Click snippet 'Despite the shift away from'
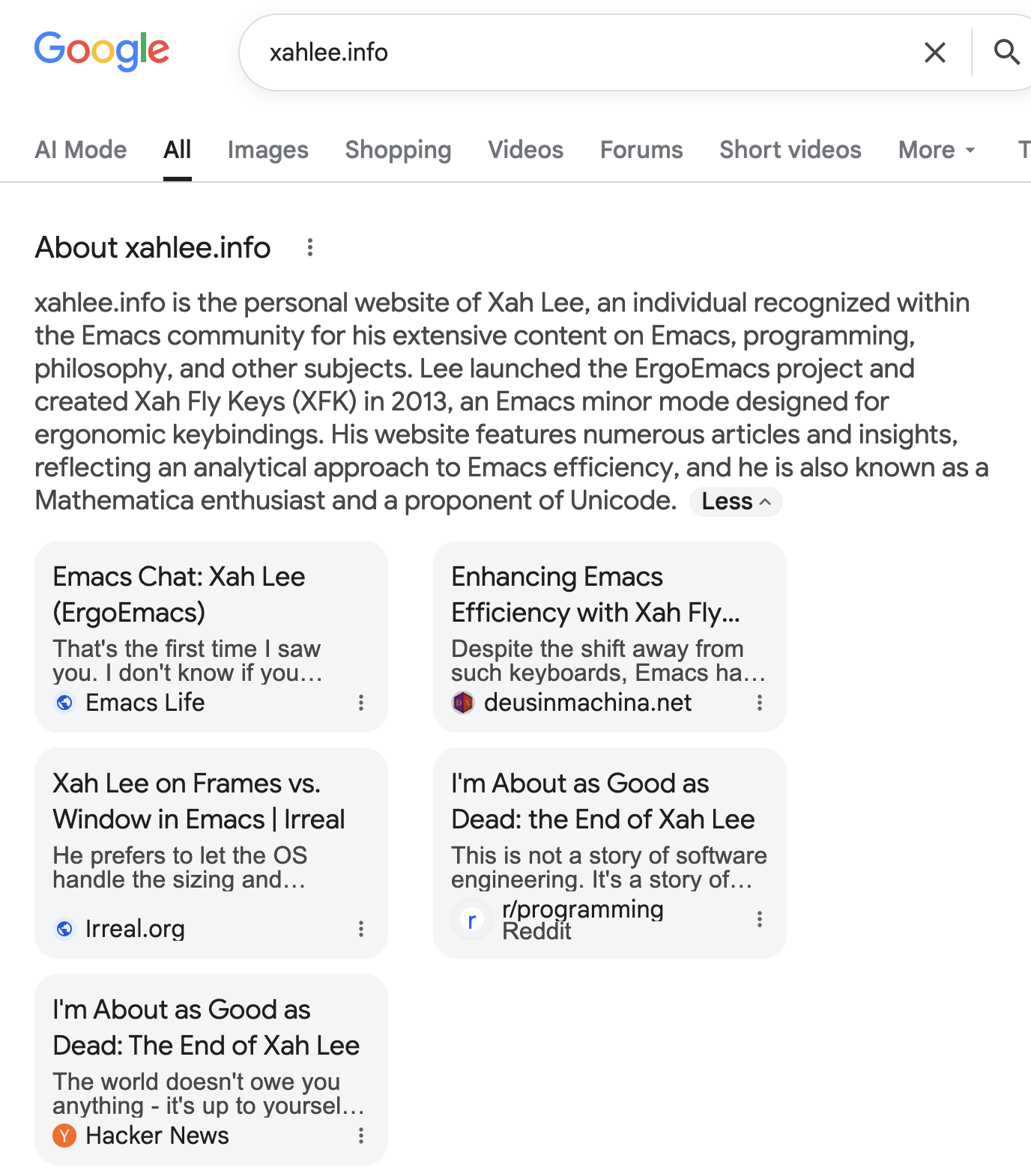Image resolution: width=1031 pixels, height=1176 pixels. tap(598, 649)
